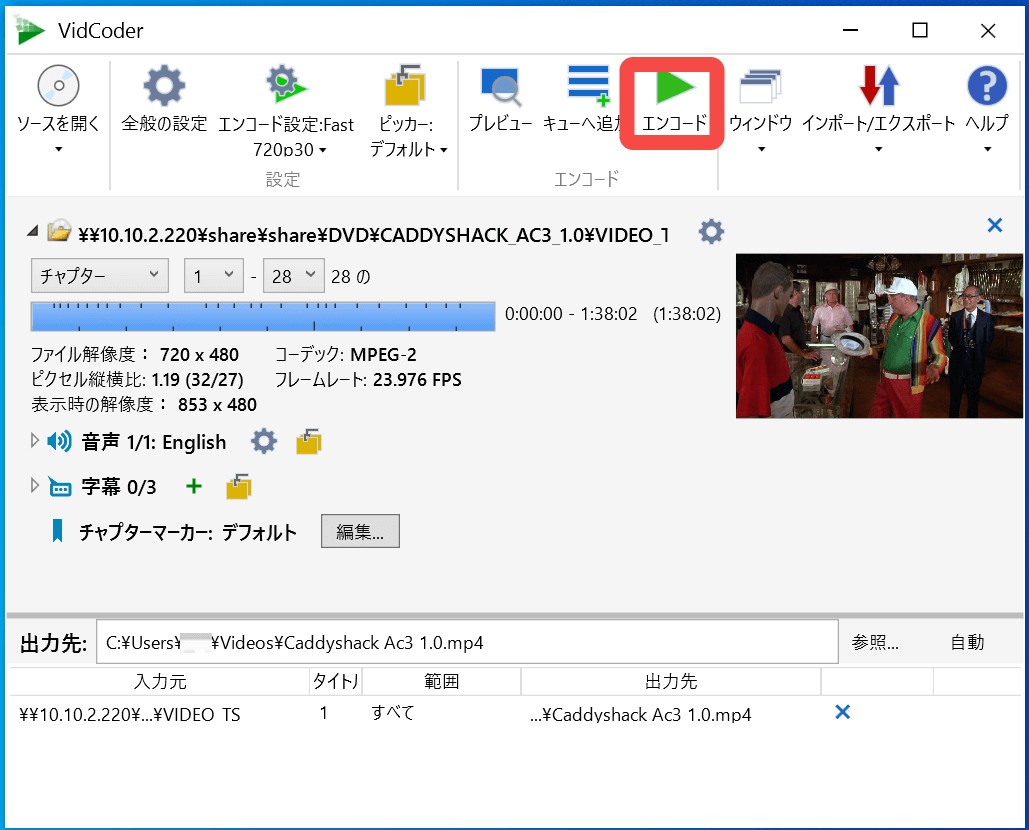
Task: Click the 音声 1/1: English label
Action: [154, 442]
